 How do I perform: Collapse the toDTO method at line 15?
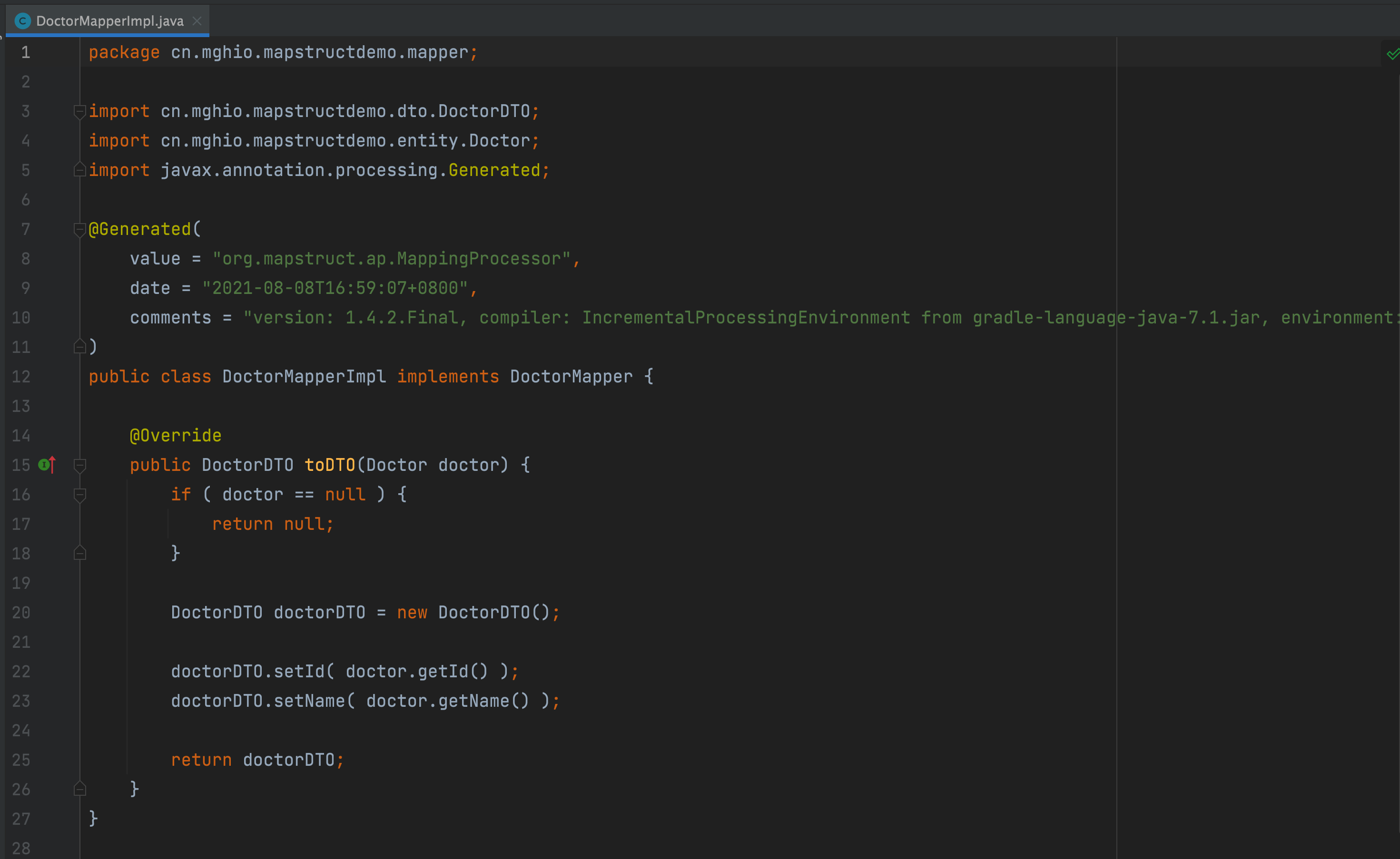[x=79, y=465]
